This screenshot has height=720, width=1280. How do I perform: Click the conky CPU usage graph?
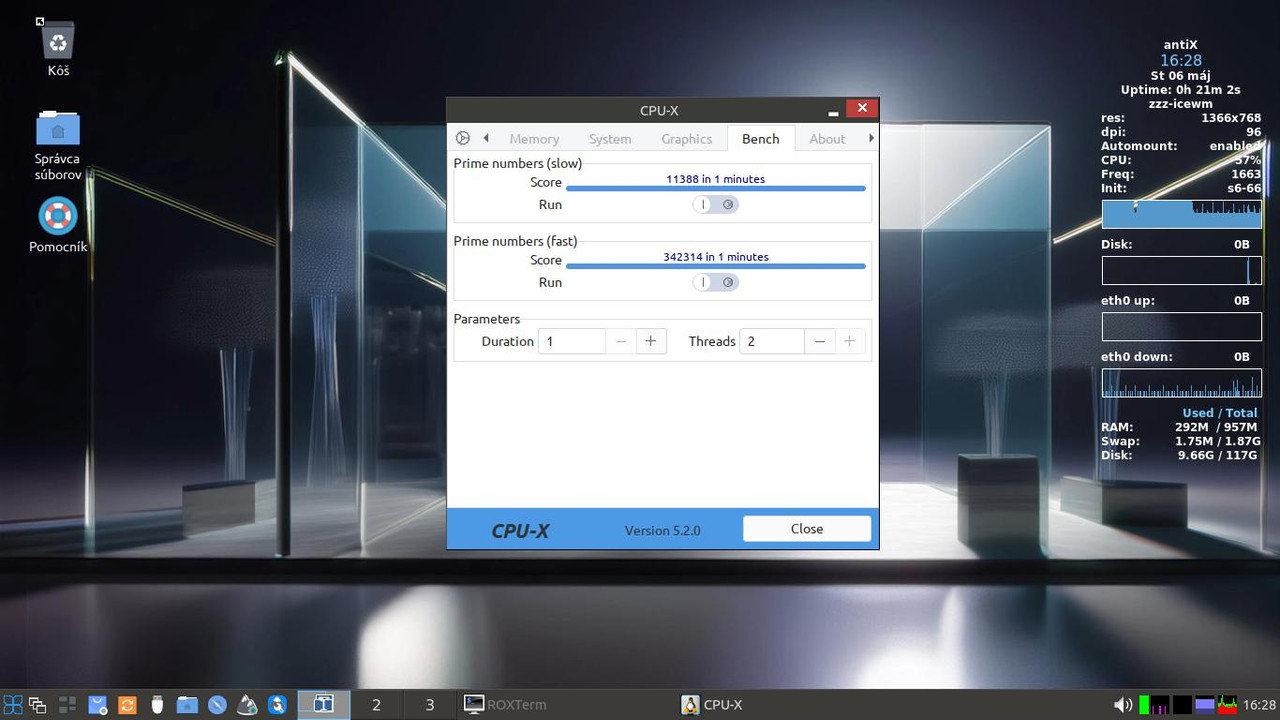[1181, 214]
